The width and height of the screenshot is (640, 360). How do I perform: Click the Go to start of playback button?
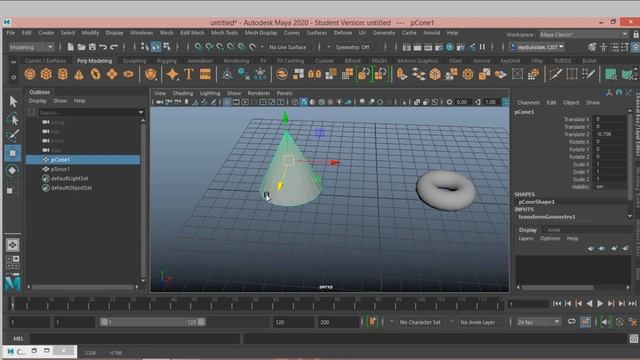point(557,303)
